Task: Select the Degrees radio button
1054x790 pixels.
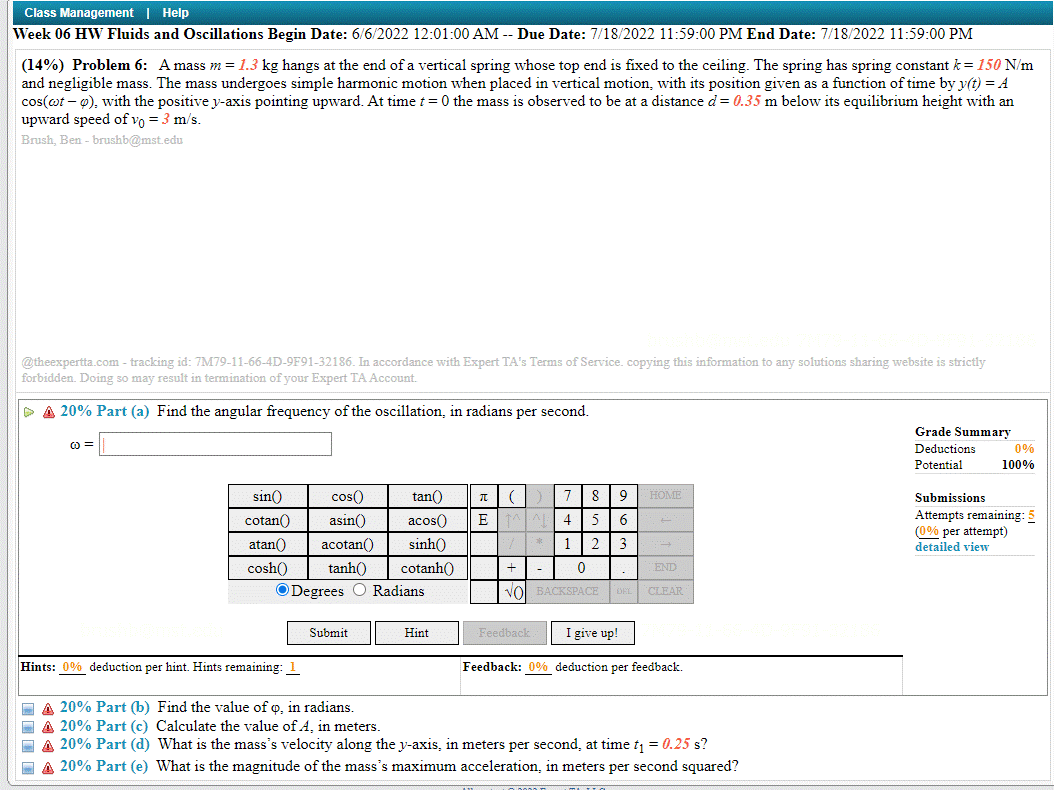Action: (x=282, y=590)
